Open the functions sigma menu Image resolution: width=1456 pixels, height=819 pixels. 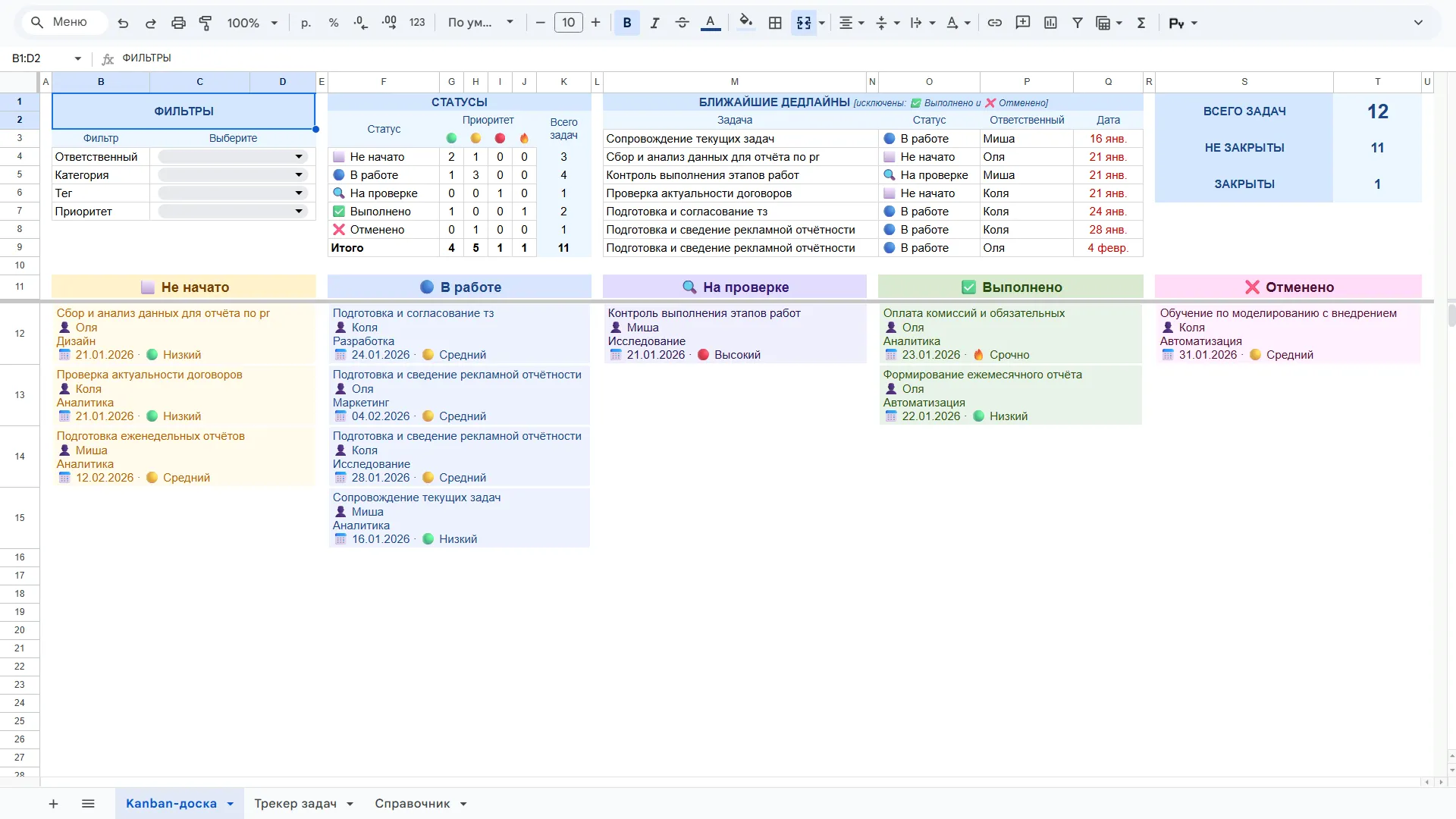point(1141,23)
